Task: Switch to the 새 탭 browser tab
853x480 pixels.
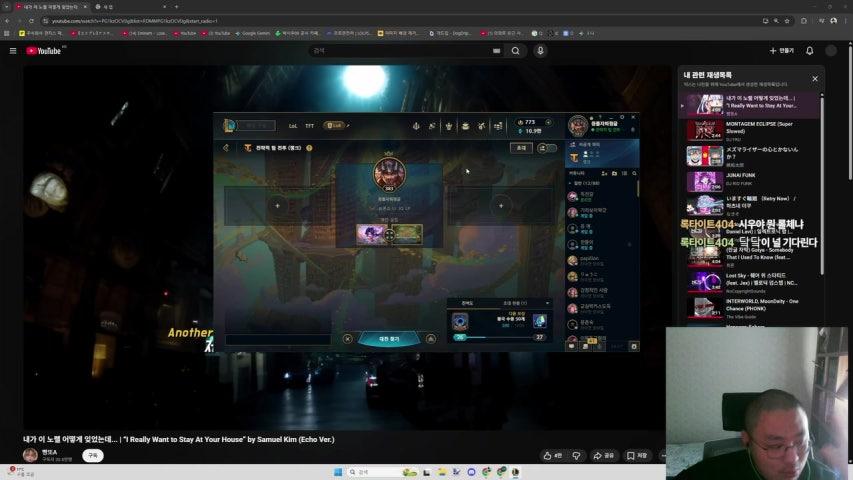Action: coord(108,6)
